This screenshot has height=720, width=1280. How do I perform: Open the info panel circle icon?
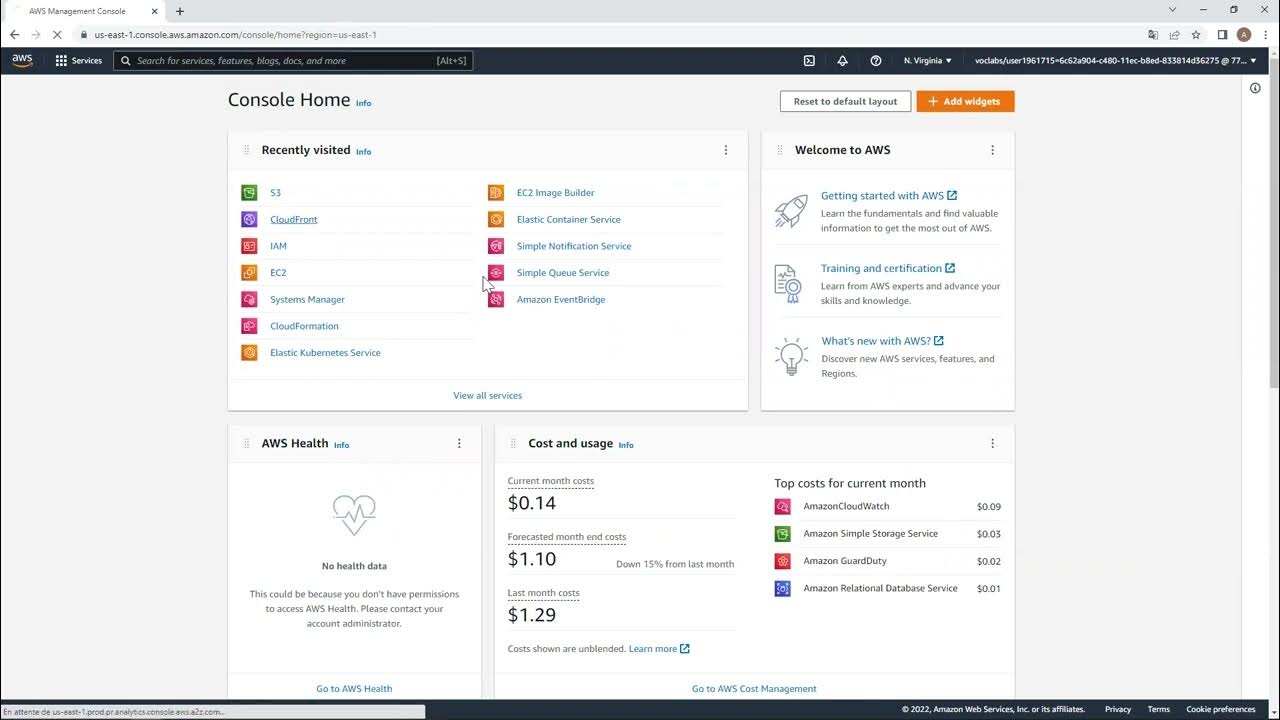click(x=1255, y=88)
